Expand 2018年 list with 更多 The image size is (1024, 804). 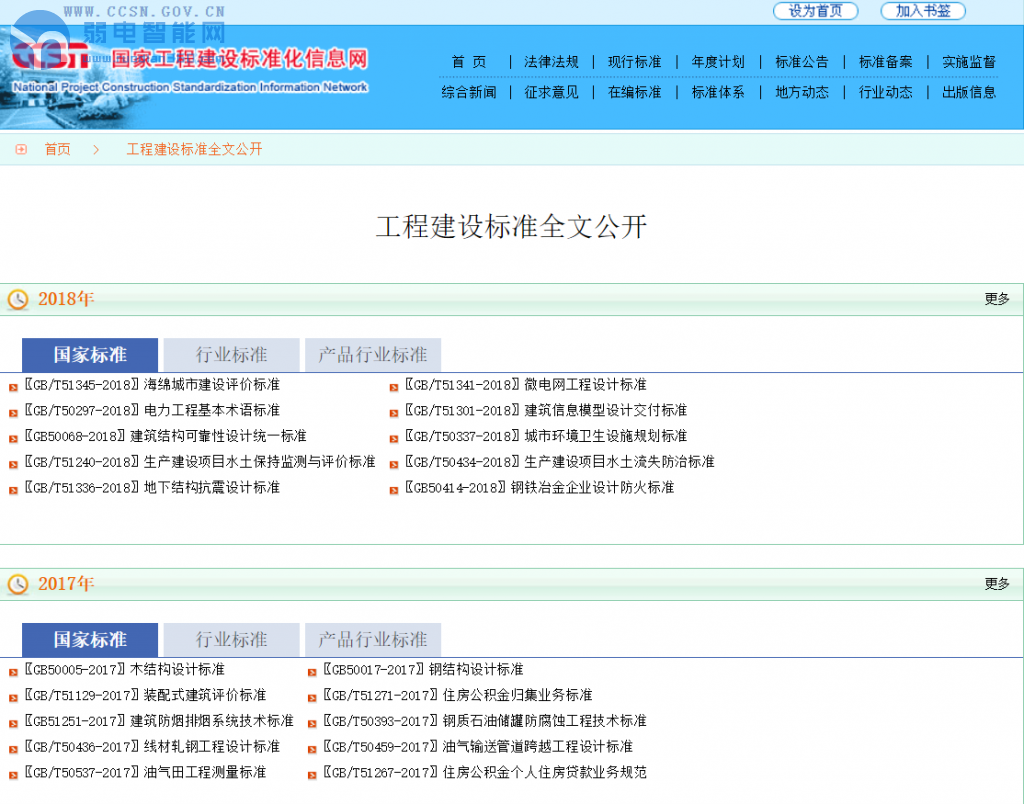(997, 299)
